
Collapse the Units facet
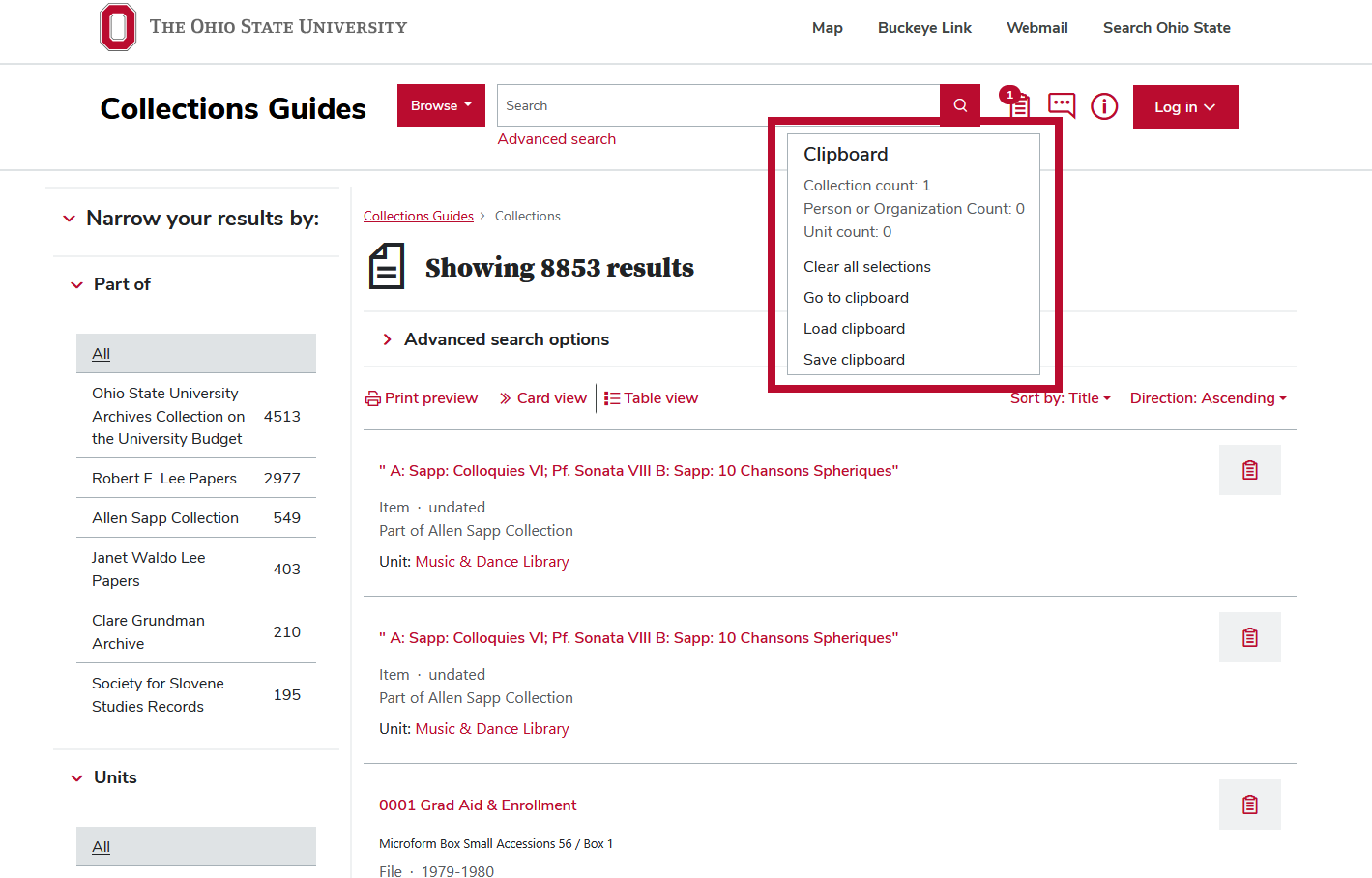click(x=104, y=777)
